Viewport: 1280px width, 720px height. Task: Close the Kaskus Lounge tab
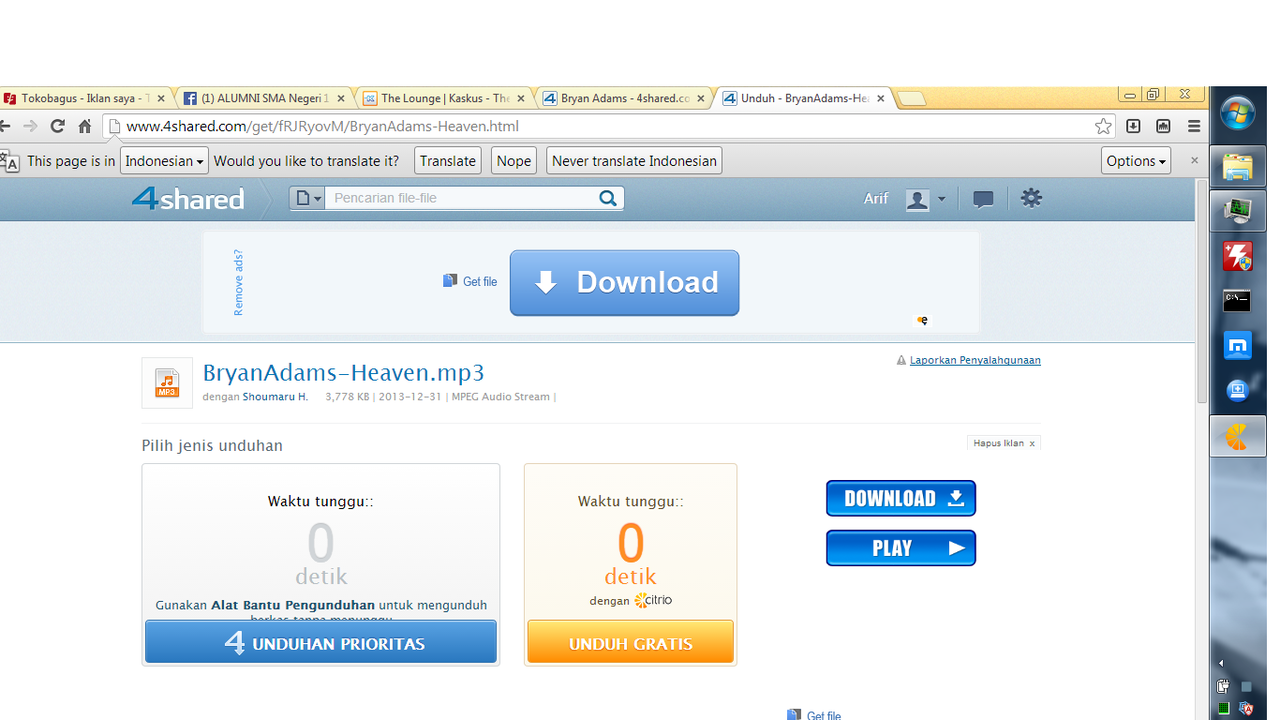[x=521, y=98]
